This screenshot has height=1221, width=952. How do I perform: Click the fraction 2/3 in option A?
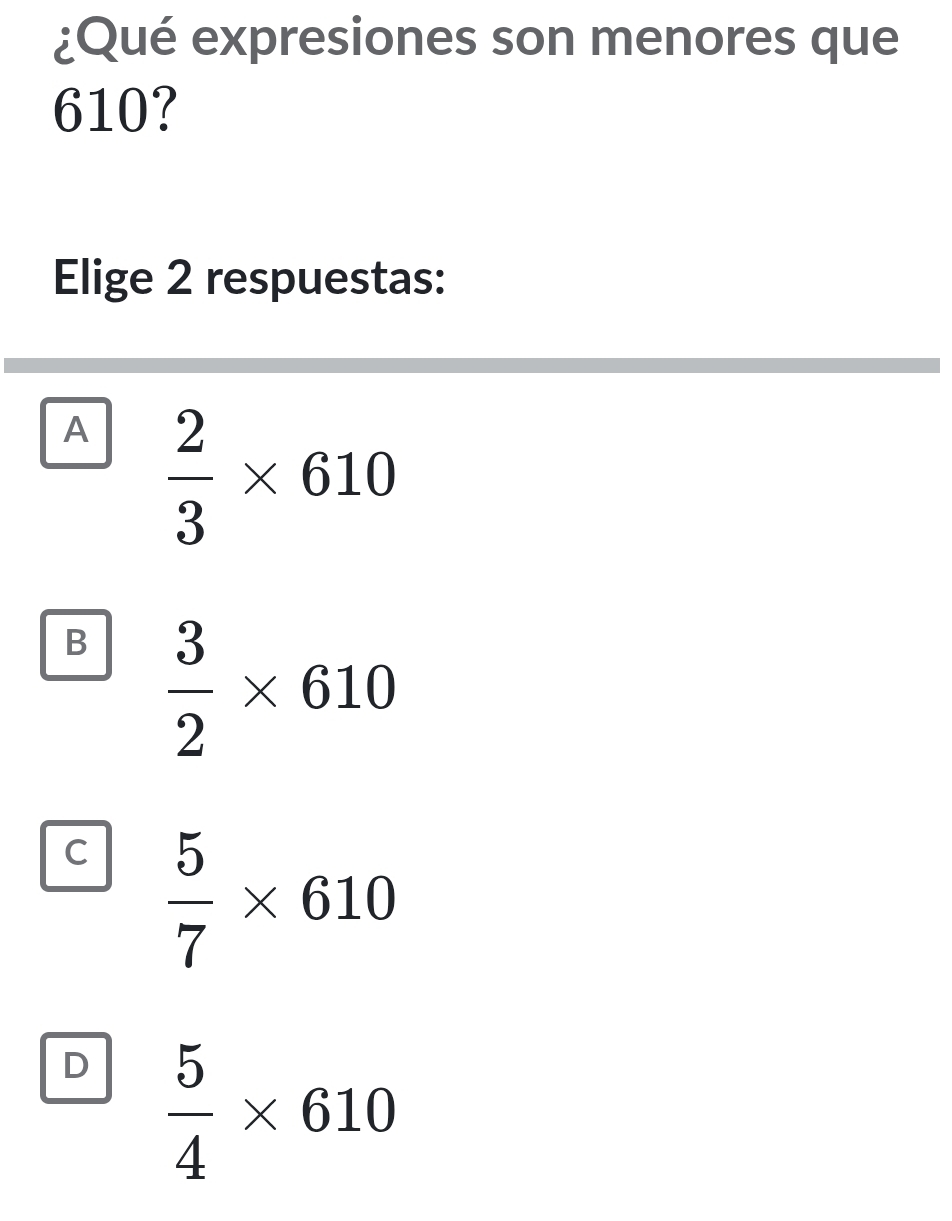pos(190,473)
